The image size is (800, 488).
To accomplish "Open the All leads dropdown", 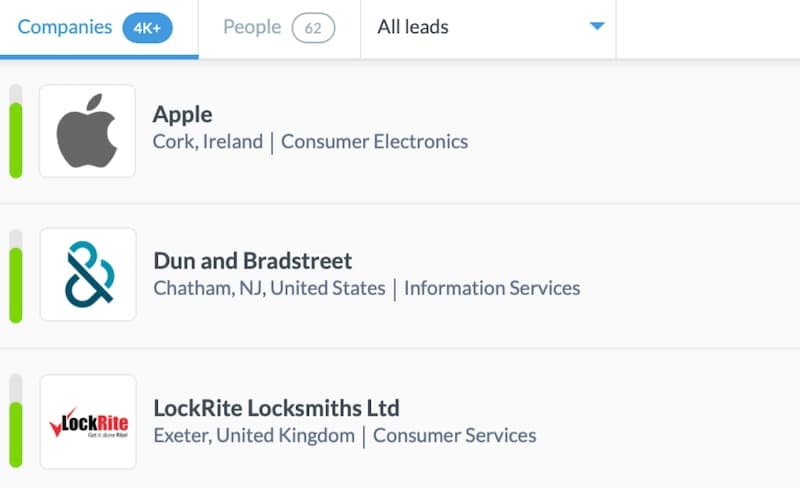I will [x=490, y=28].
